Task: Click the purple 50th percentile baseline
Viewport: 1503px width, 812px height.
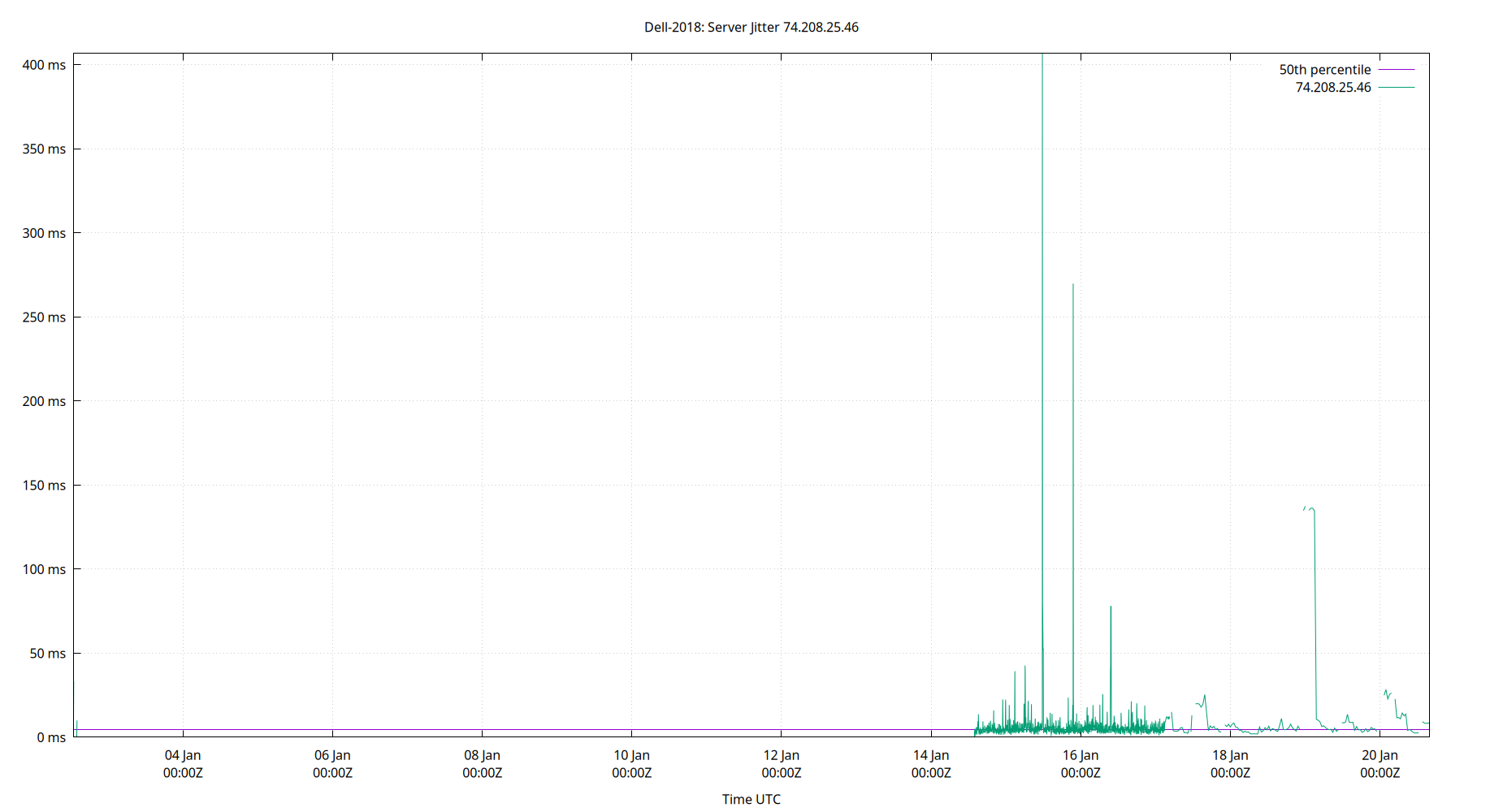Action: coord(487,729)
